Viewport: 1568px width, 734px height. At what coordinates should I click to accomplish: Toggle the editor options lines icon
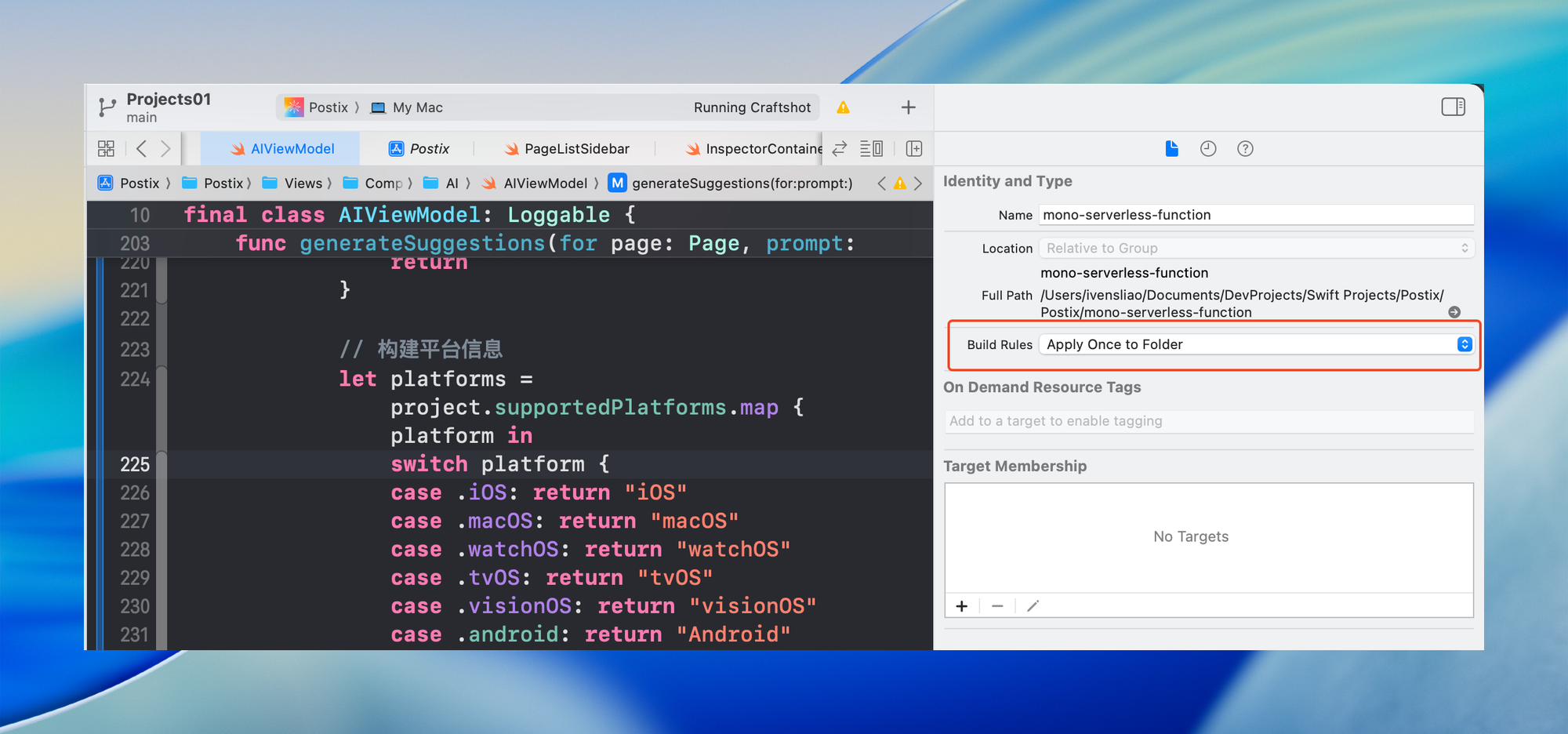pyautogui.click(x=871, y=148)
